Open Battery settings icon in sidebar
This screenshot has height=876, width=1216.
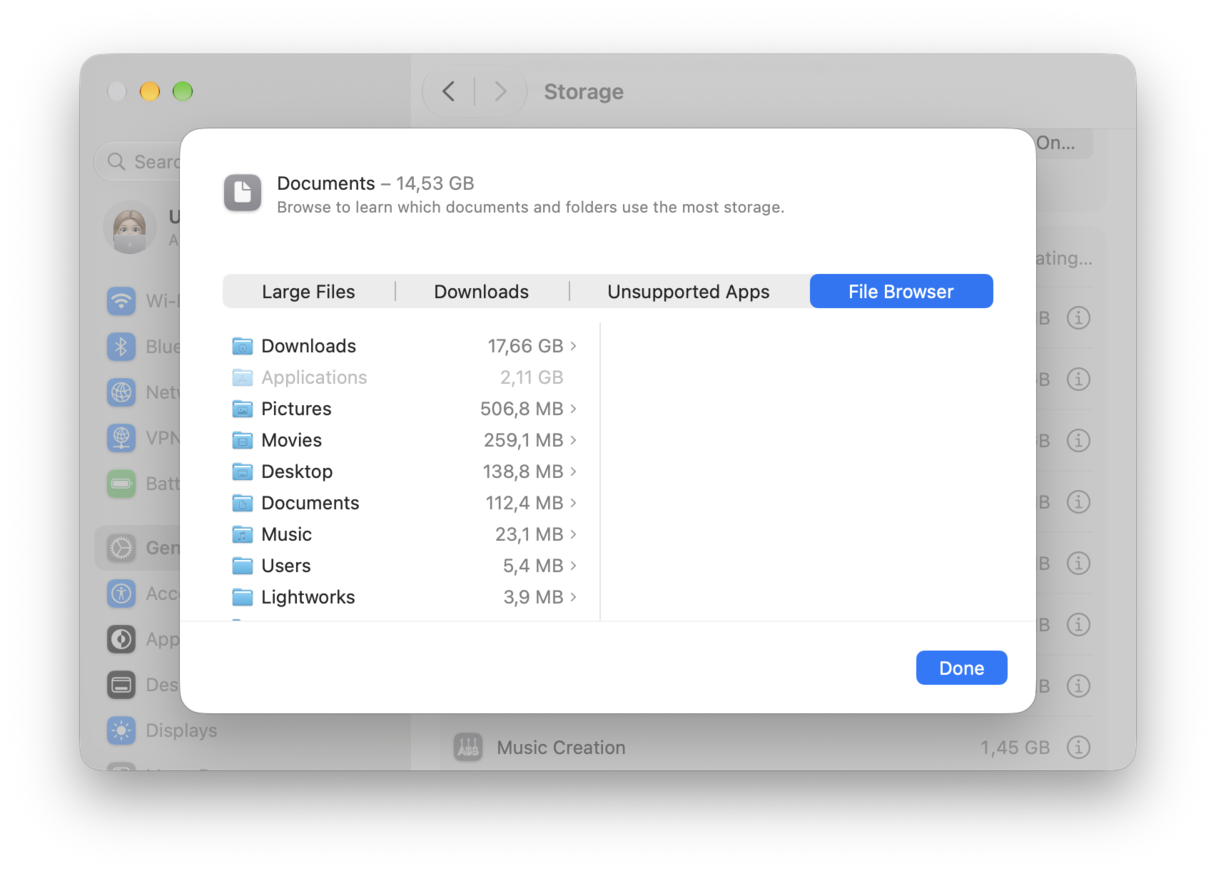[x=121, y=484]
